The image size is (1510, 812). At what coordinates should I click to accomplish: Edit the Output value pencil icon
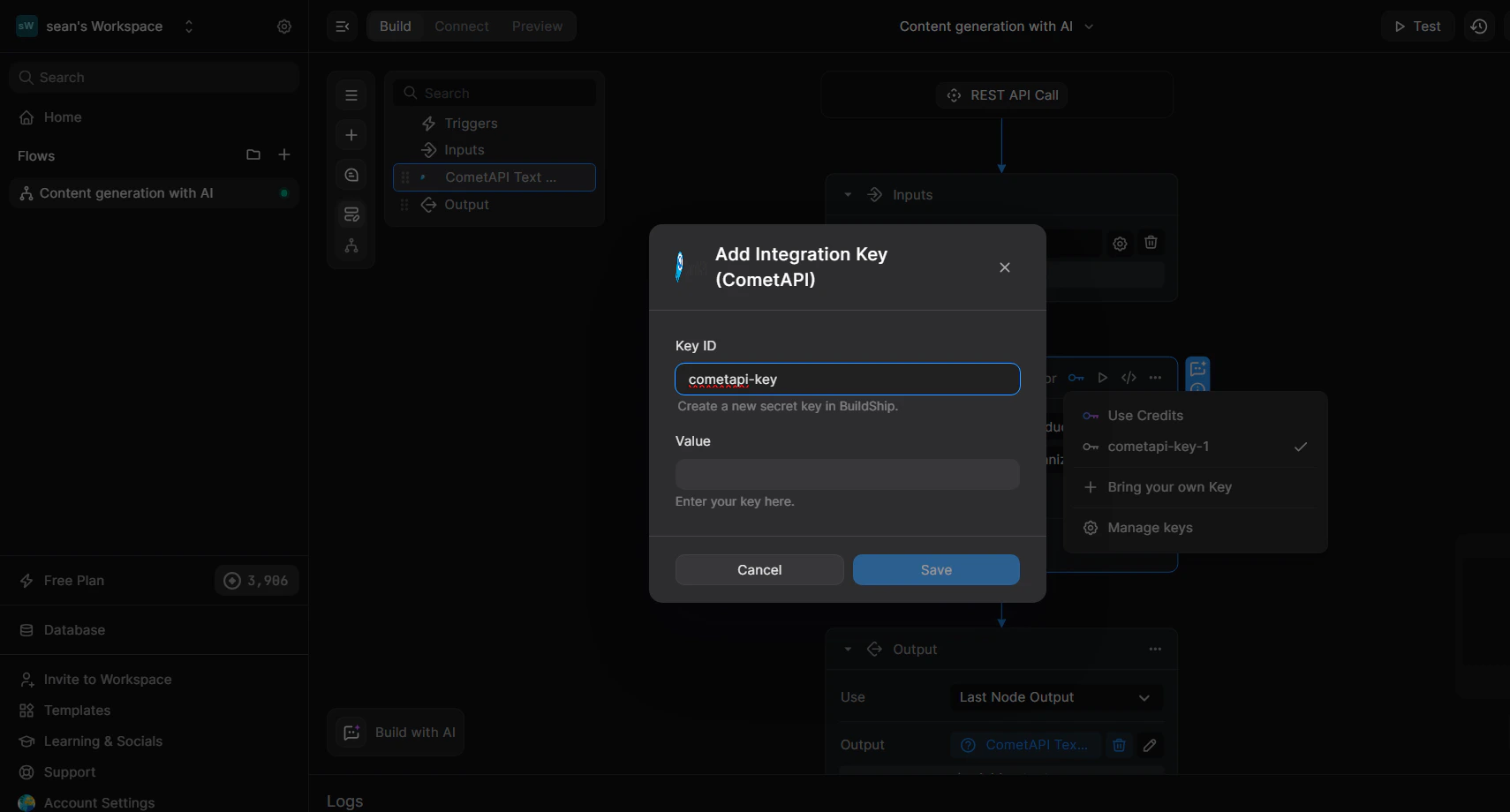[x=1150, y=745]
